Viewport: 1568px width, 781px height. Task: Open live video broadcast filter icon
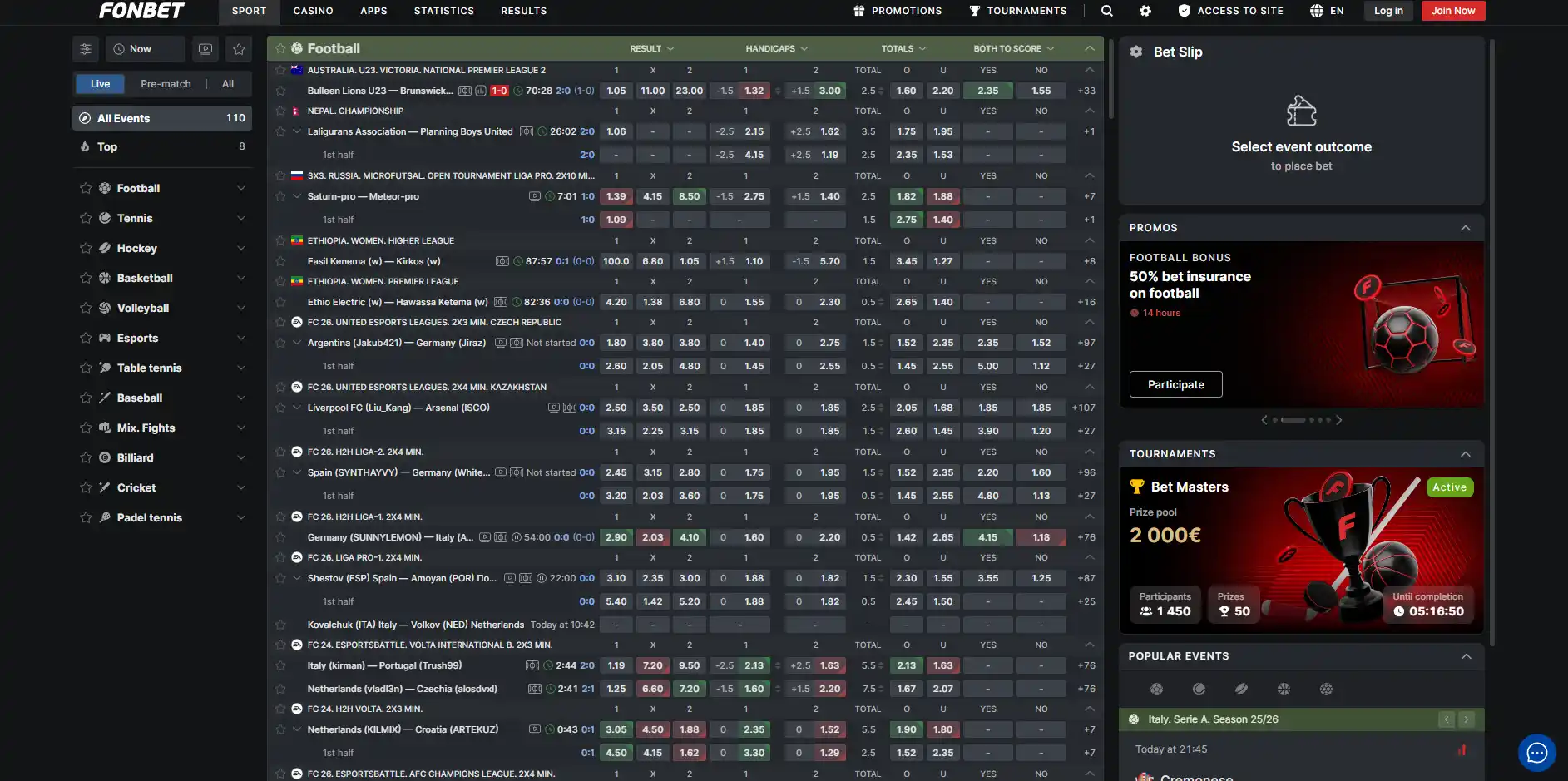[x=205, y=49]
